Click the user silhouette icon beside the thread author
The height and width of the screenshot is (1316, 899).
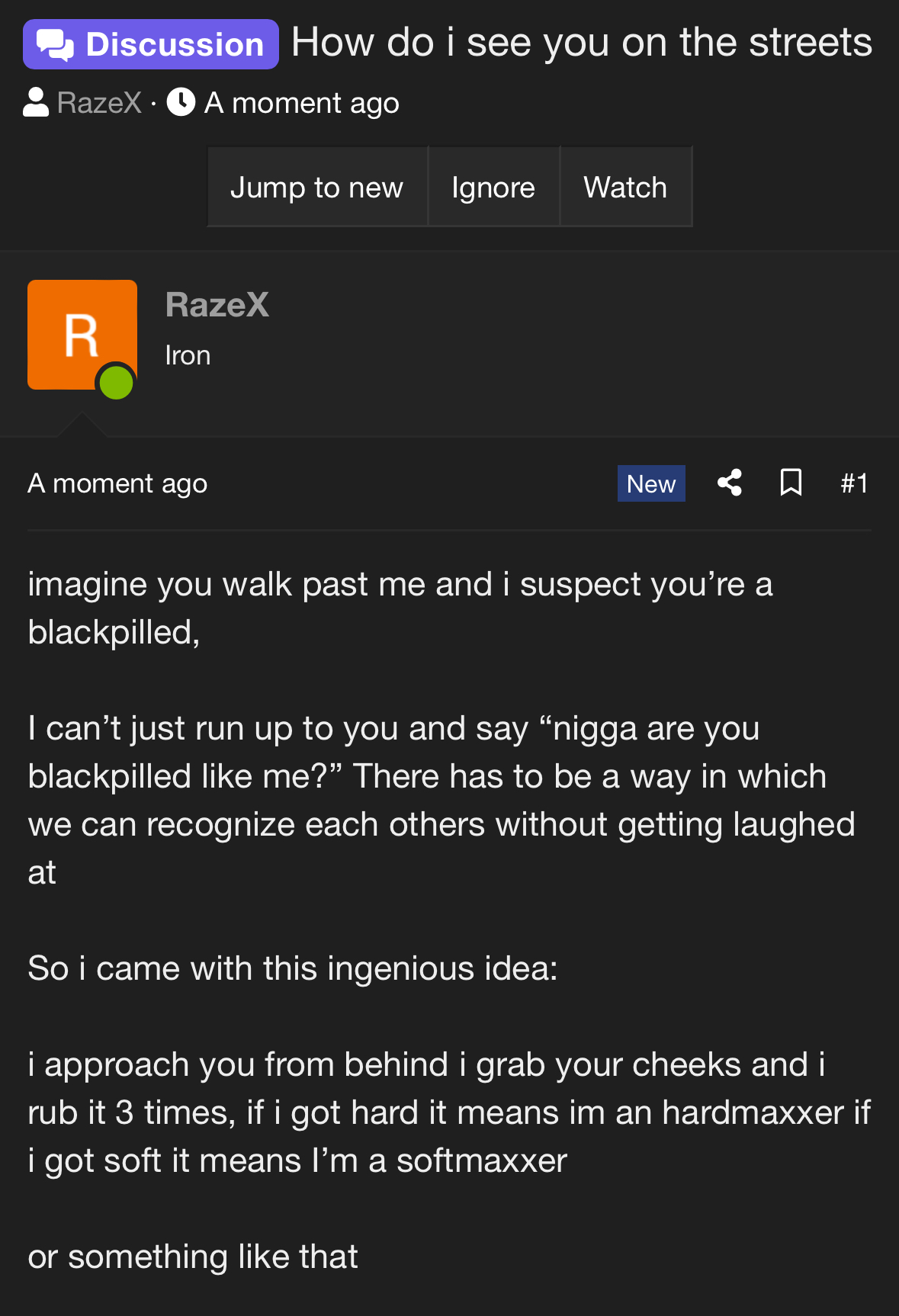tap(36, 102)
